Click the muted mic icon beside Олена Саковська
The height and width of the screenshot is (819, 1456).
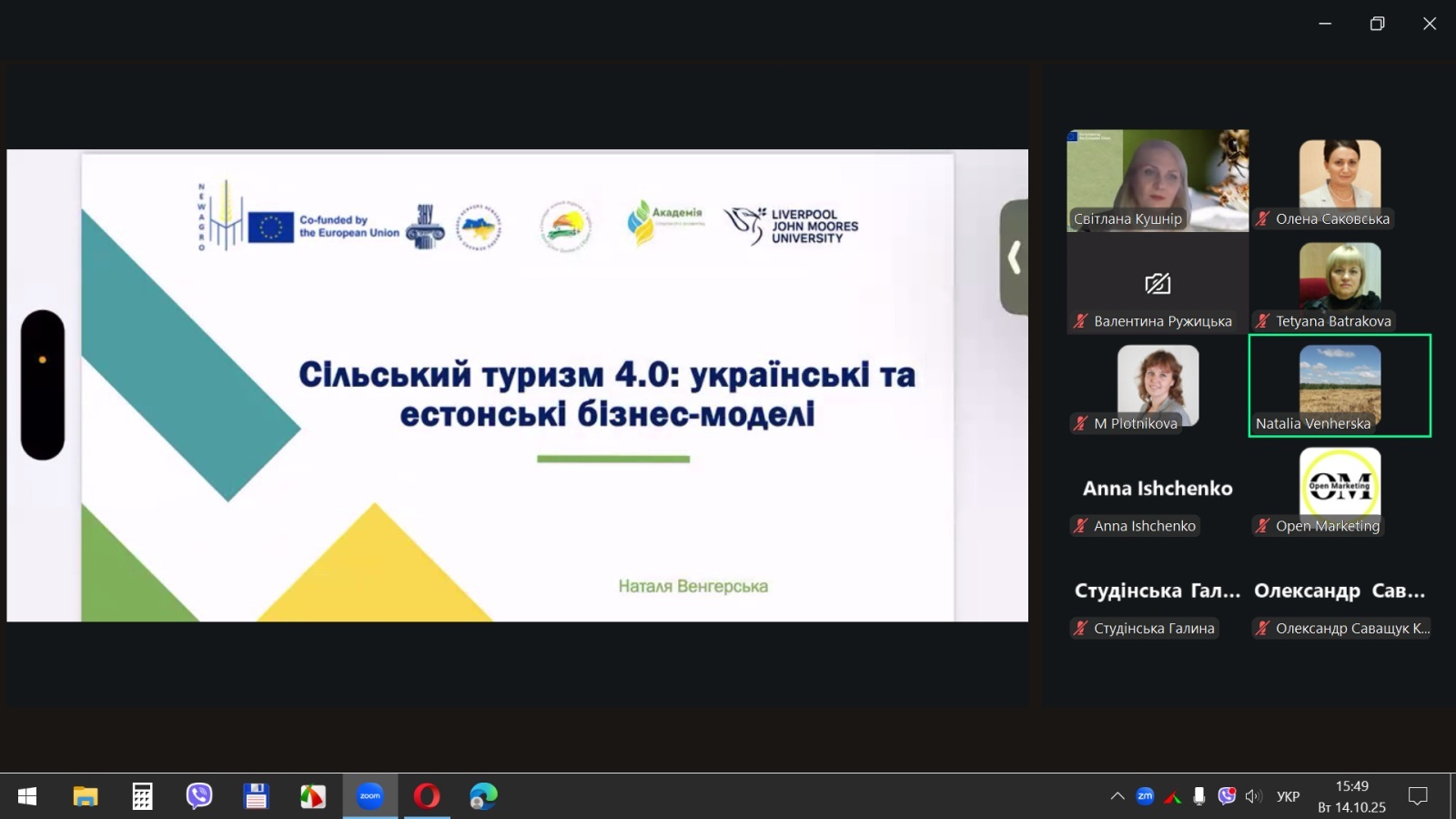click(1263, 218)
